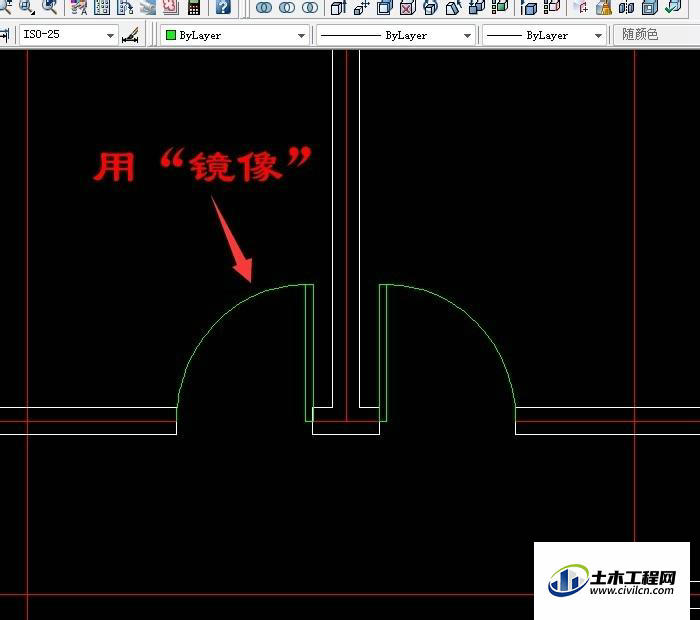Select the Shell solid tool
The image size is (700, 620).
click(650, 7)
